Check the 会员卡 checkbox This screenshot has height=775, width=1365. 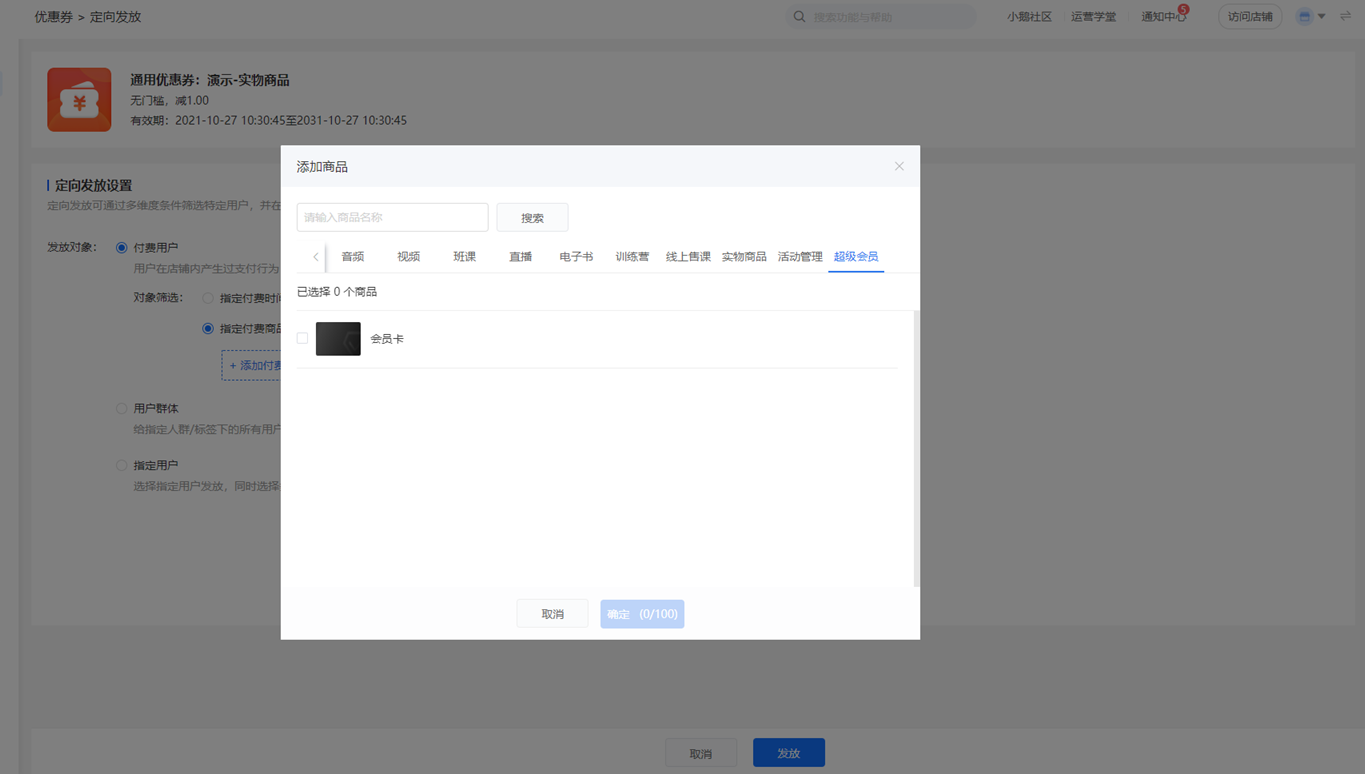tap(302, 338)
